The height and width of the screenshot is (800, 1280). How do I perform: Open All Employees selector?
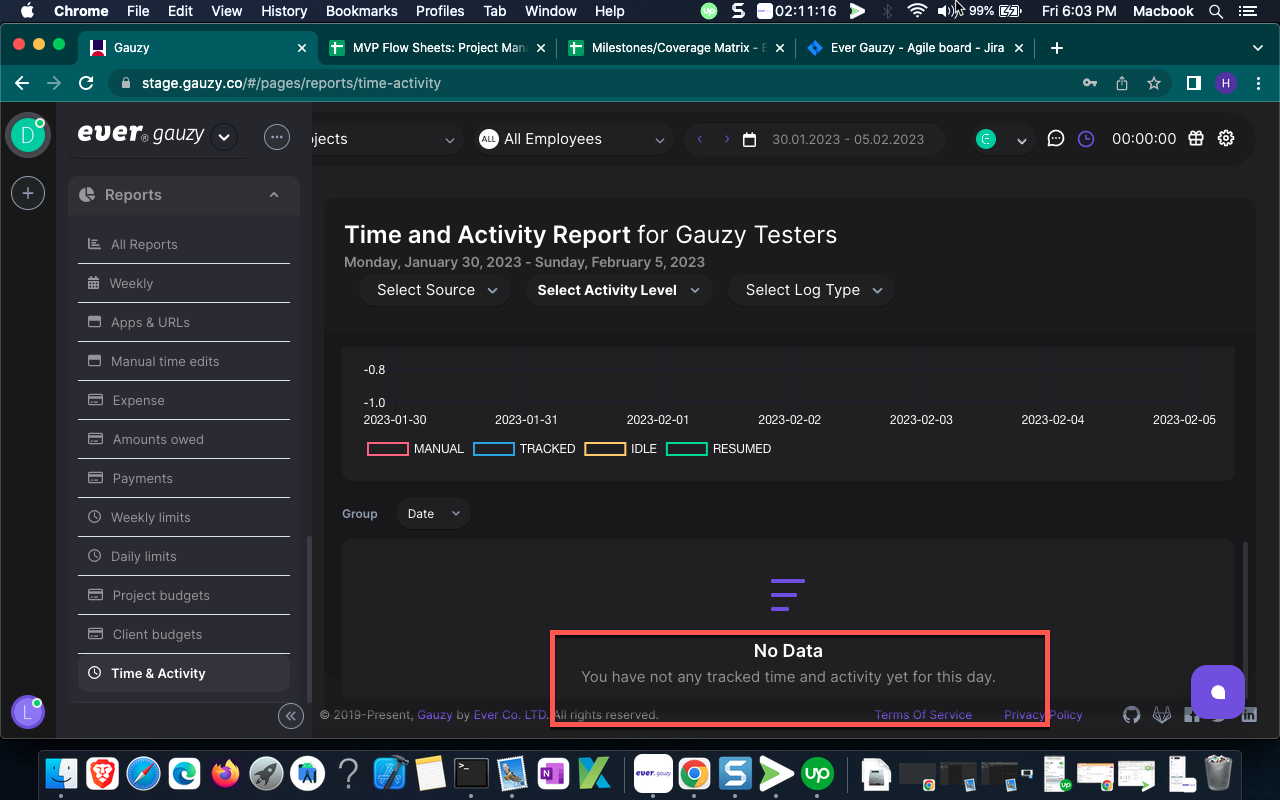(573, 139)
